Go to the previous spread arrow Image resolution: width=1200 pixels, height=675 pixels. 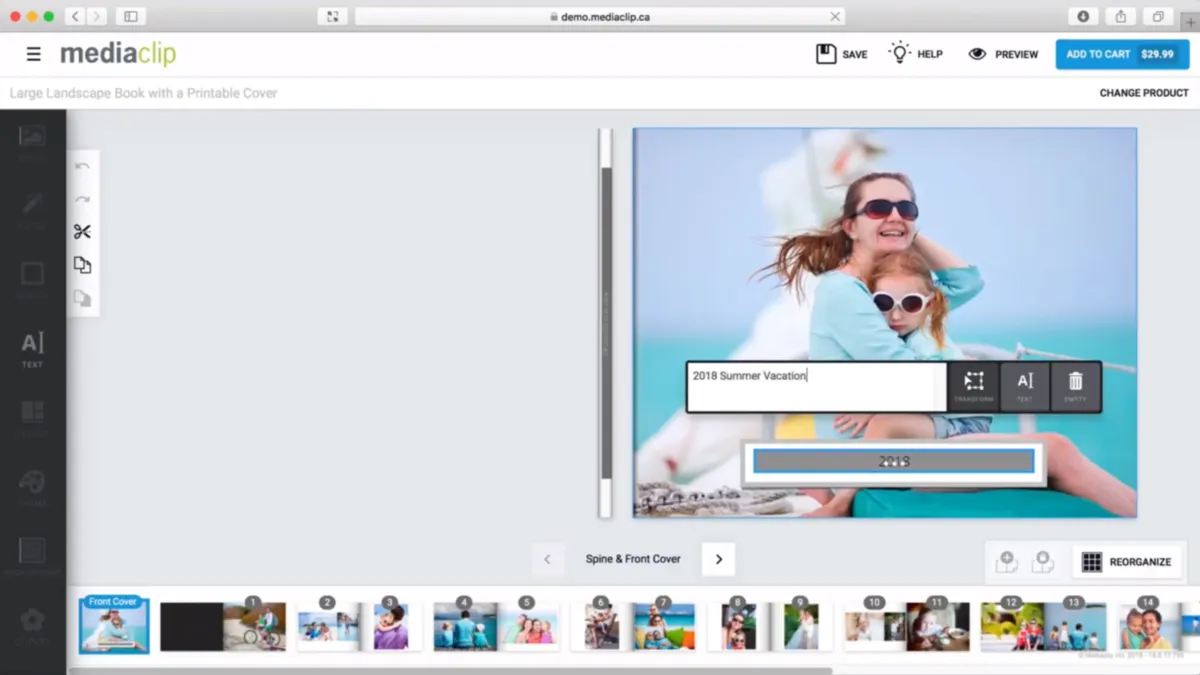(547, 559)
